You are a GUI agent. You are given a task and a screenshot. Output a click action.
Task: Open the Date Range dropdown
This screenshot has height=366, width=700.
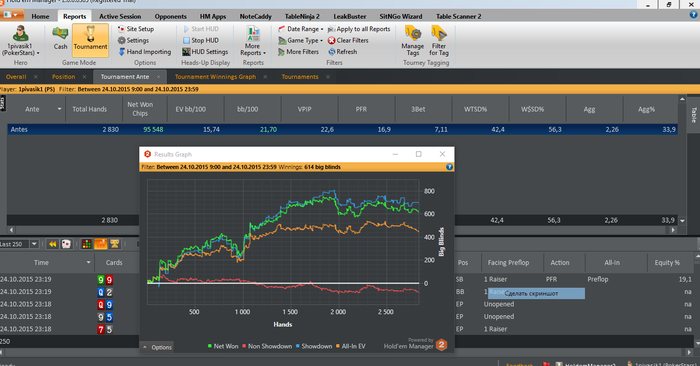point(300,29)
